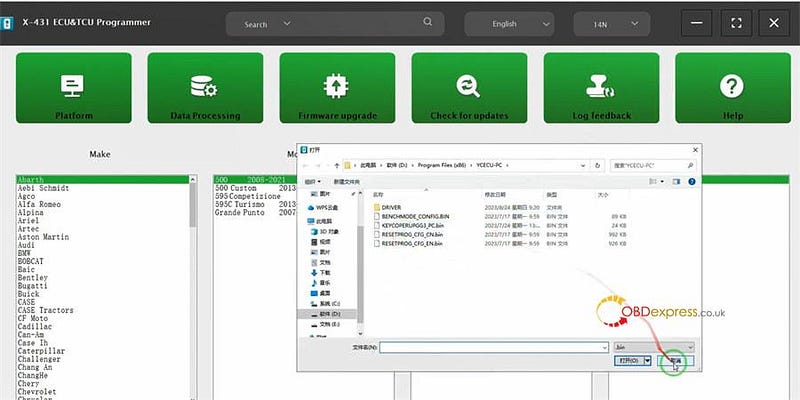Expand the file name history dropdown
This screenshot has height=400, width=800.
[x=605, y=347]
